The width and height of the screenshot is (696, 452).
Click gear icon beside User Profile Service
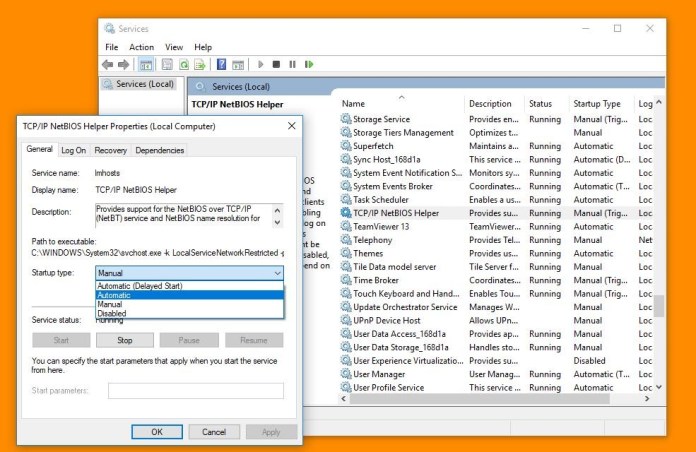[346, 387]
